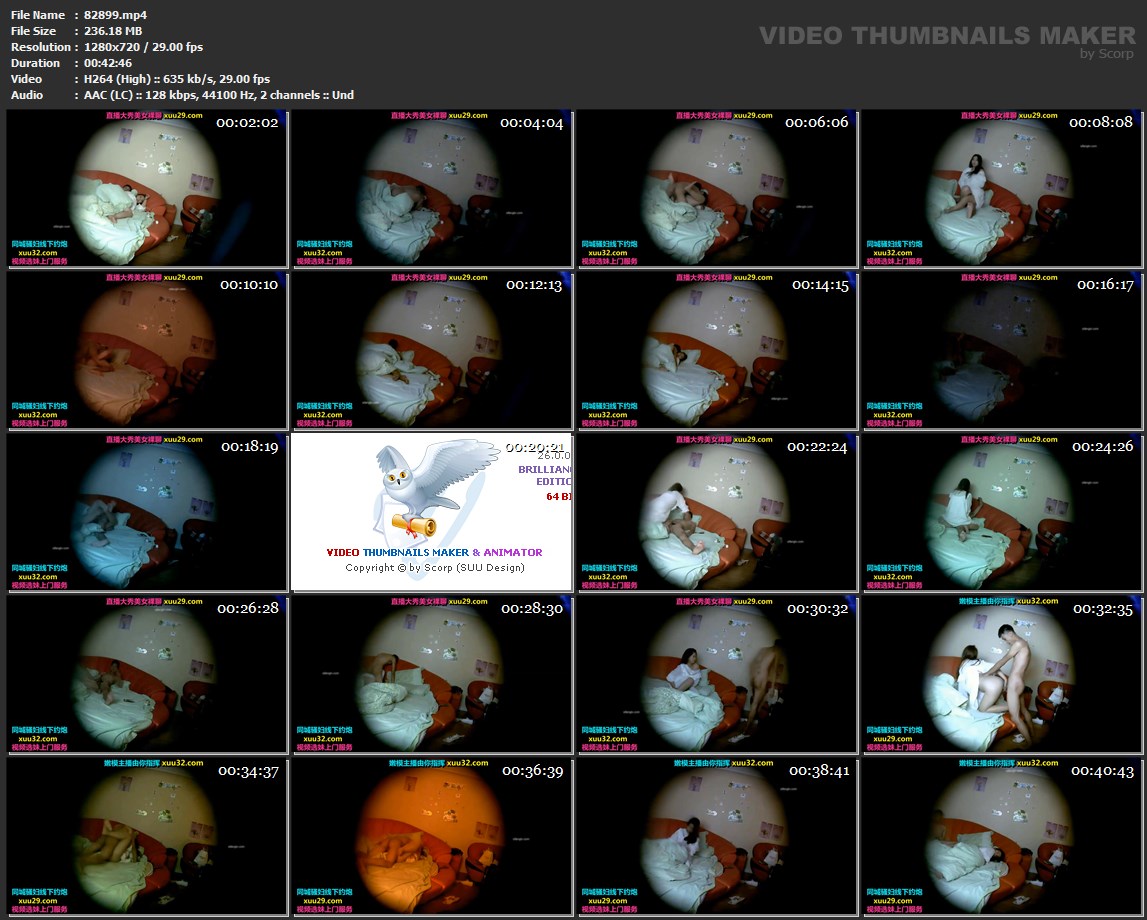Click the file size value 236.18 MB
Viewport: 1147px width, 920px height.
click(x=113, y=31)
